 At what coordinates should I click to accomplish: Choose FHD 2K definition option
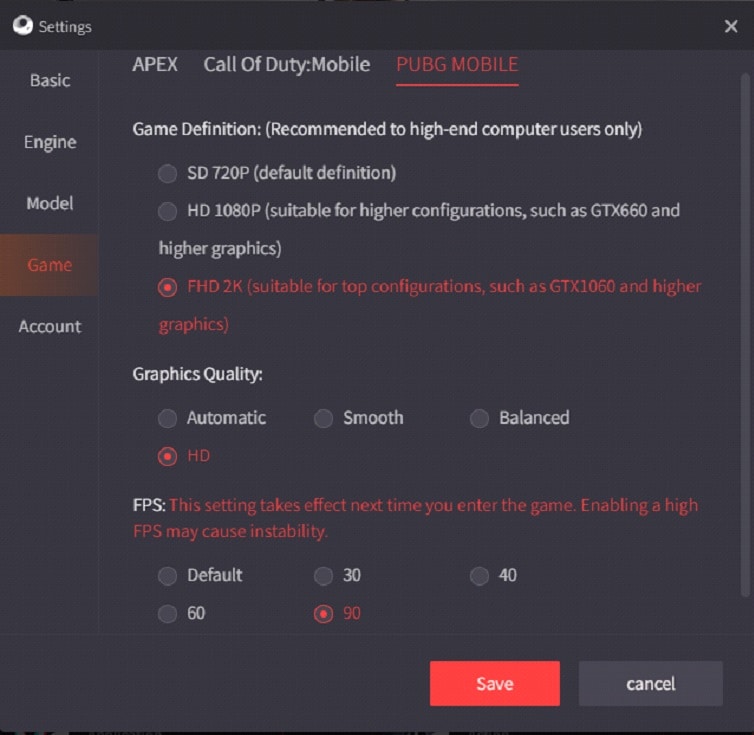(167, 287)
